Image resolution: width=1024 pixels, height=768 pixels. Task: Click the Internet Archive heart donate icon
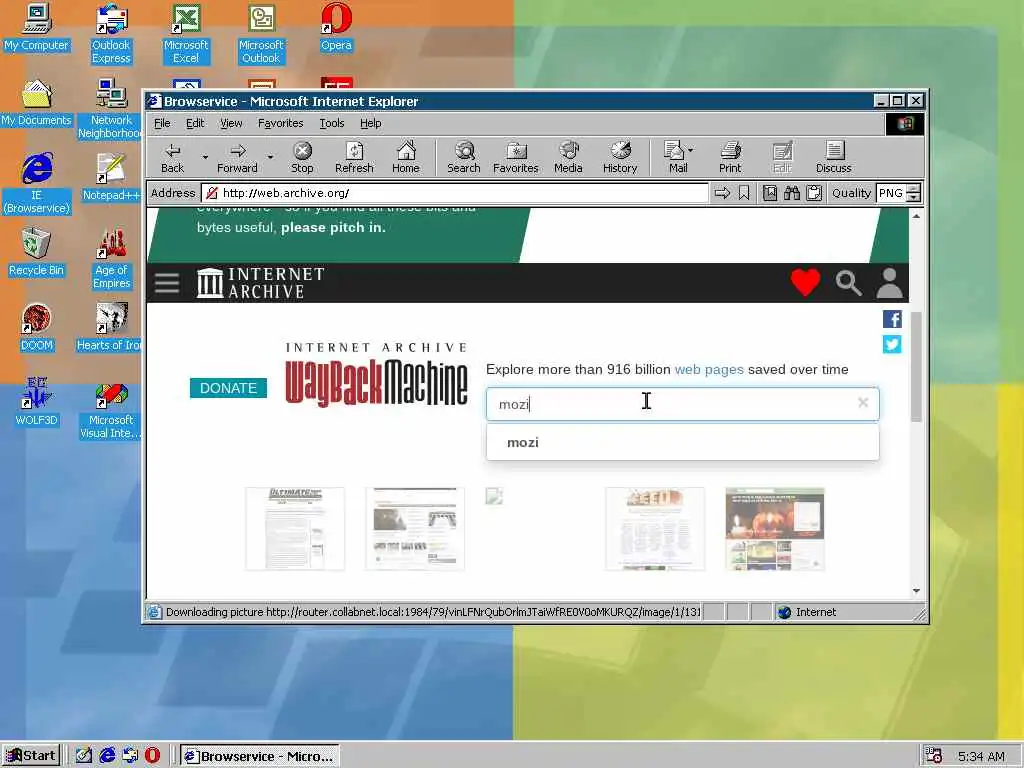coord(805,283)
